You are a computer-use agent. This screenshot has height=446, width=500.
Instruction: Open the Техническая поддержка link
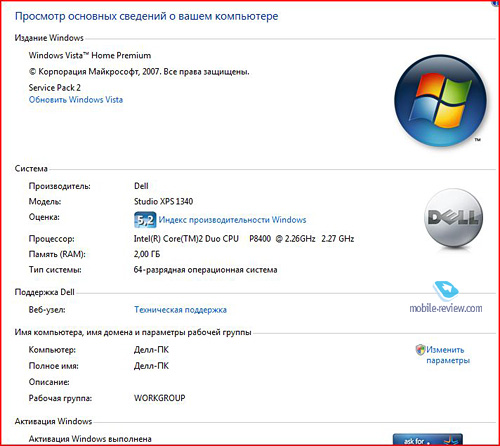[180, 310]
